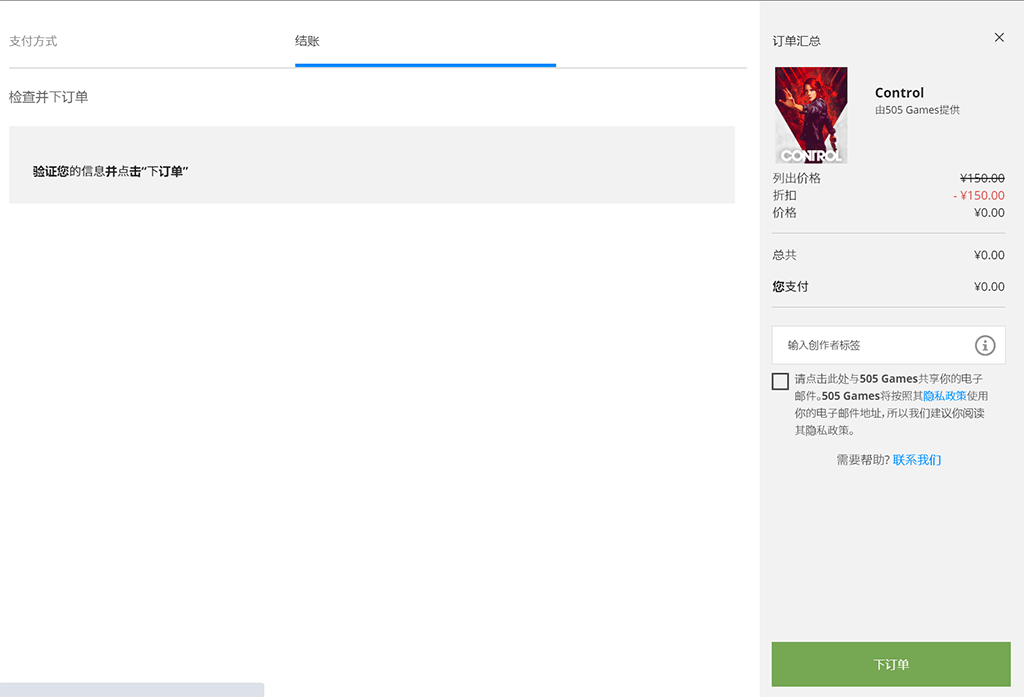Screen dimensions: 1024x697
Task: Follow the 联系我们 help link
Action: tap(917, 460)
